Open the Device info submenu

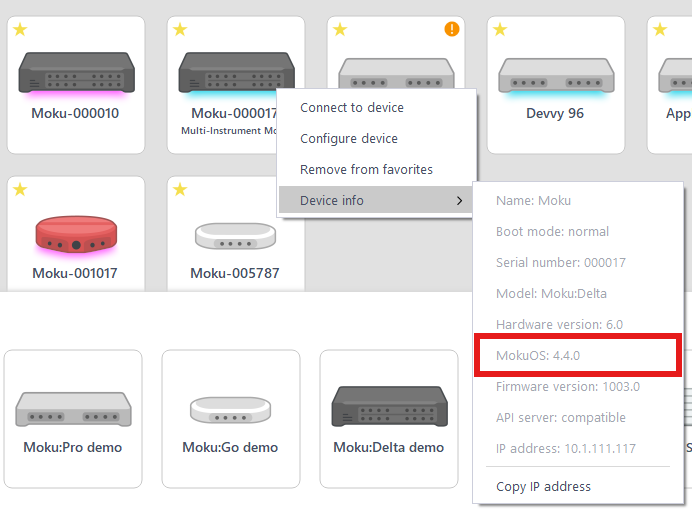click(x=376, y=200)
